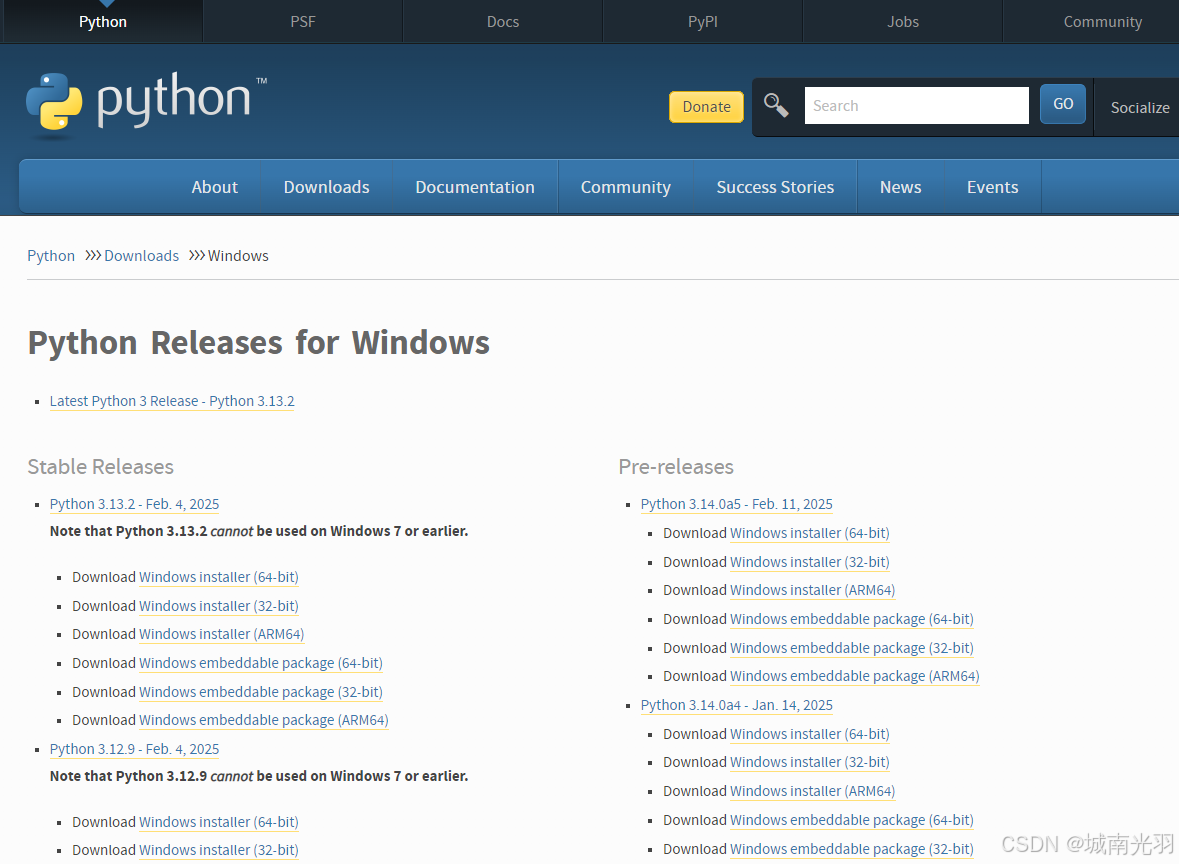Viewport: 1179px width, 864px height.
Task: Click the 'Windows' breadcrumb text
Action: click(238, 256)
